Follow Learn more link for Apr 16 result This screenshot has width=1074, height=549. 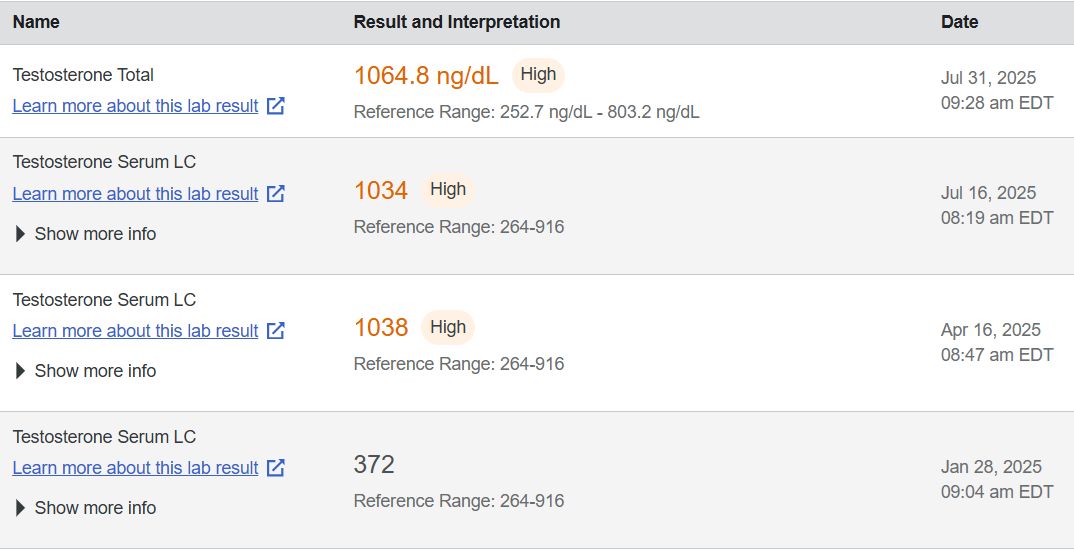[135, 331]
